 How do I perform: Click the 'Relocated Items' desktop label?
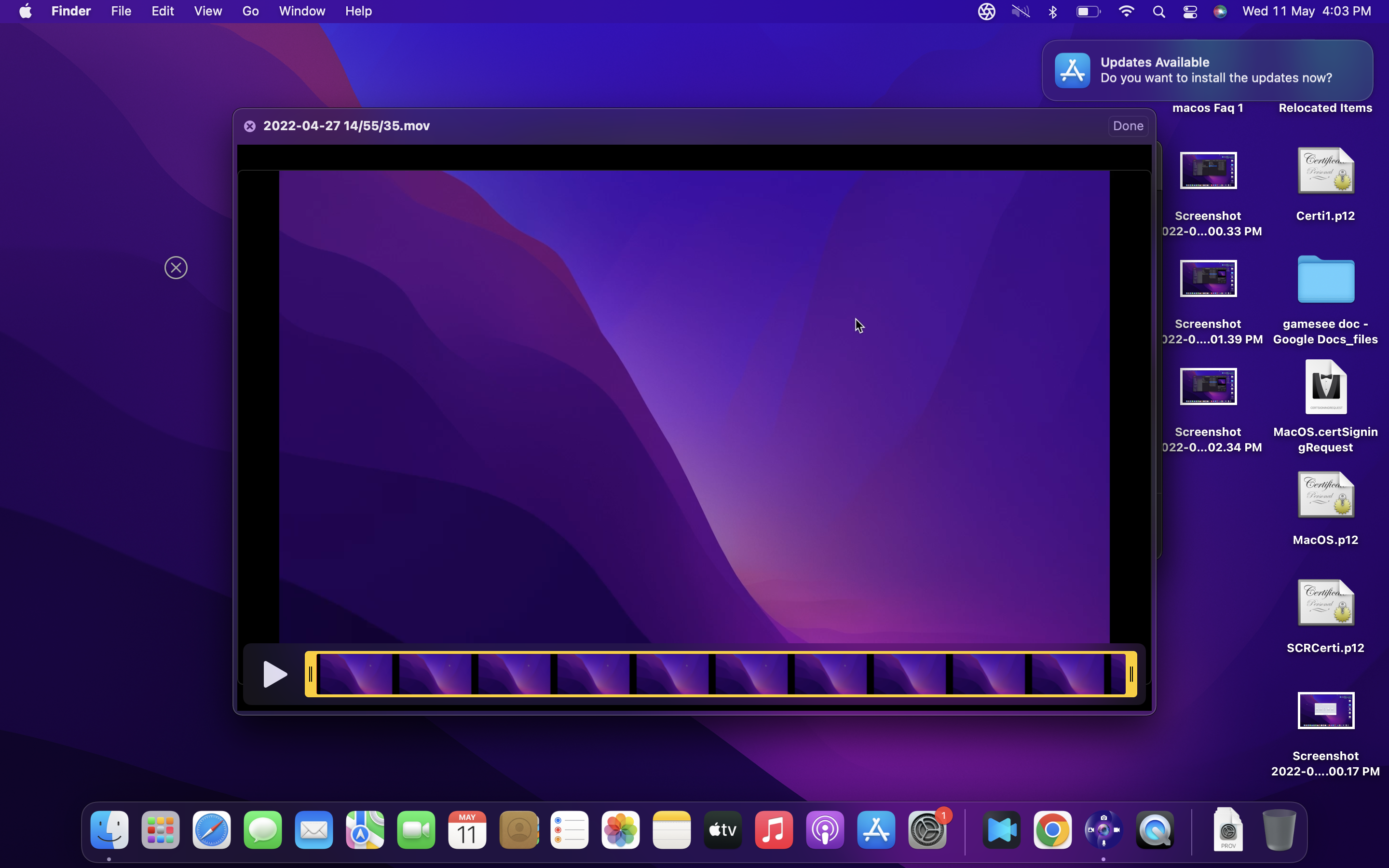1325,108
